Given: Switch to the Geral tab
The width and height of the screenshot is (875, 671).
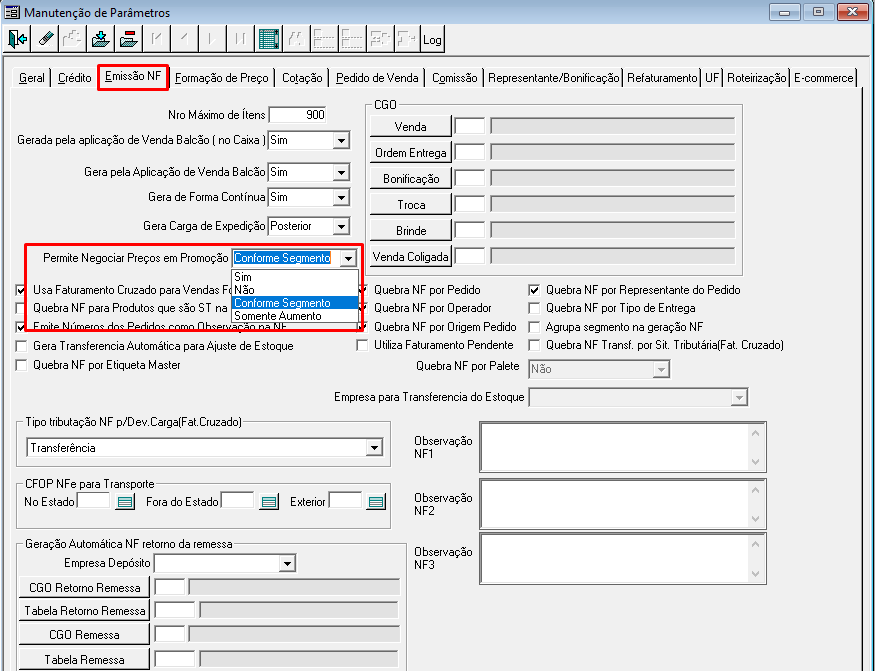Looking at the screenshot, I should click(31, 78).
